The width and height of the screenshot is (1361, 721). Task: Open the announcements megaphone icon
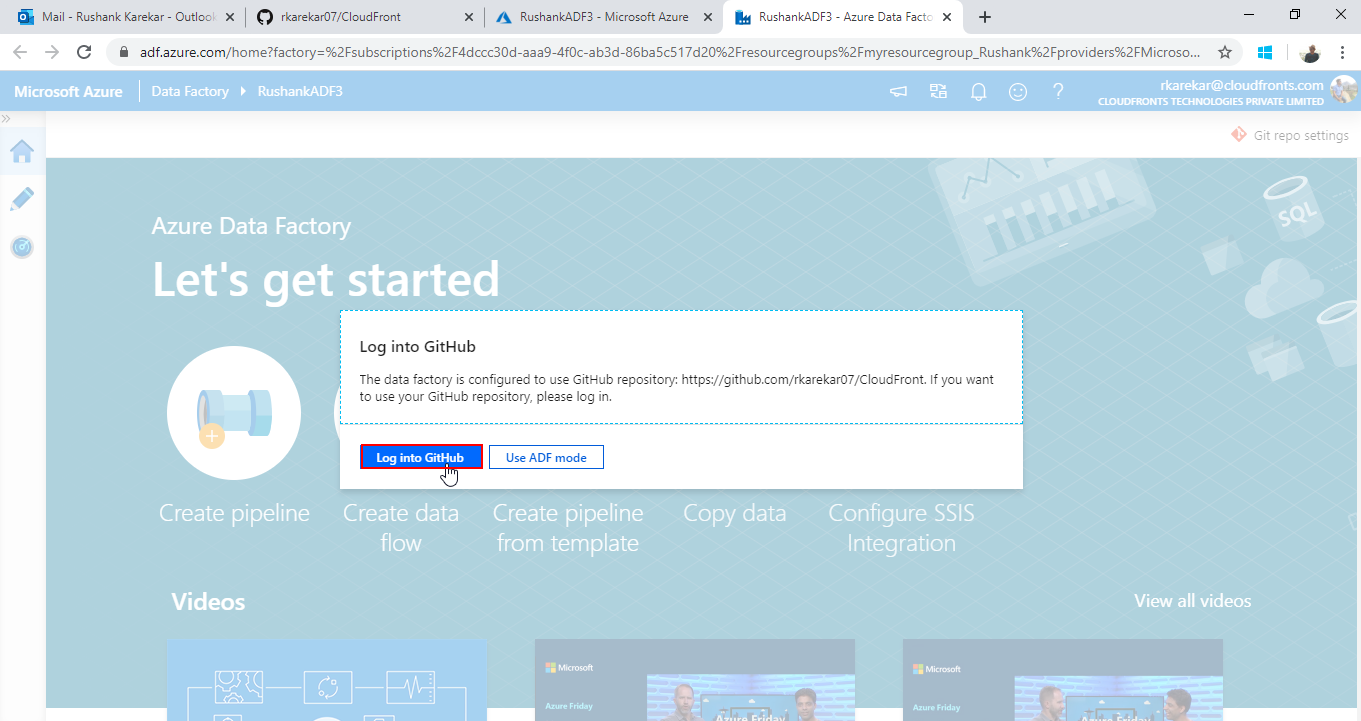899,92
